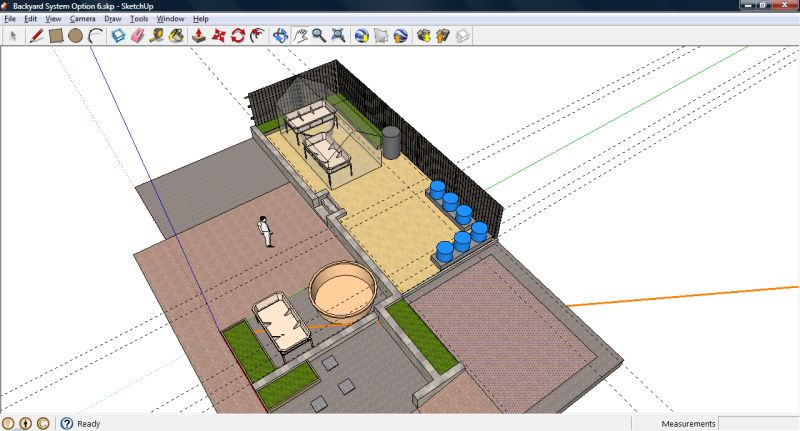Select the pink Eraser tool
This screenshot has width=800, height=431.
137,36
